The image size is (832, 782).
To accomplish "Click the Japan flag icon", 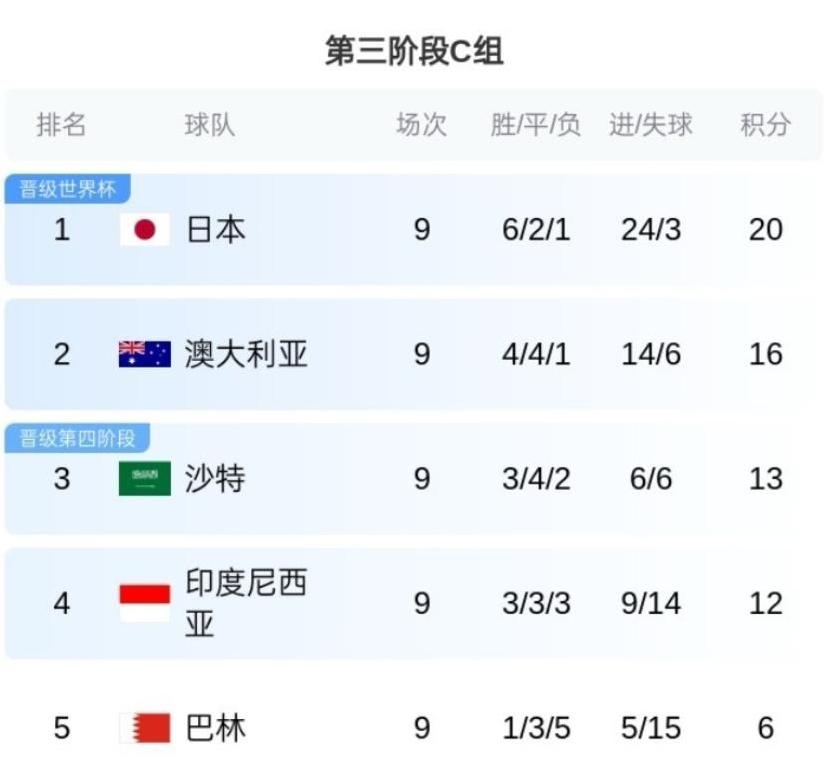I will (x=145, y=230).
